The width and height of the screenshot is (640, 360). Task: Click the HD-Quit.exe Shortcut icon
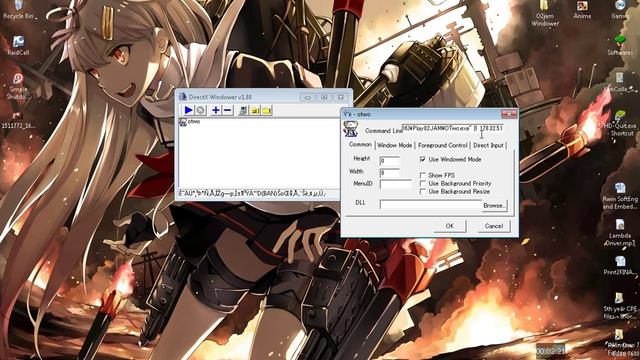point(620,123)
